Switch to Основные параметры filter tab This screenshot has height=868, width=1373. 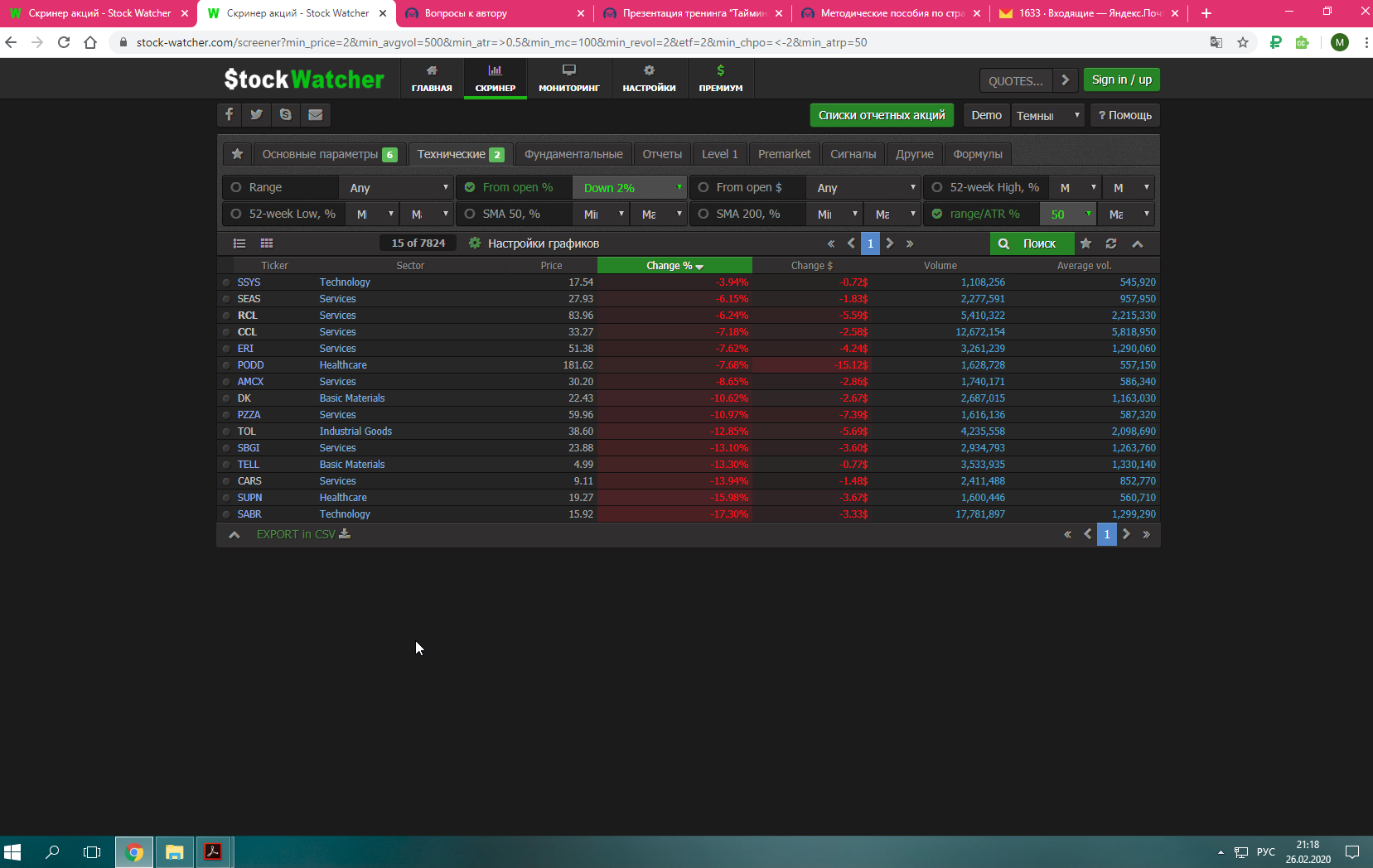[x=329, y=154]
